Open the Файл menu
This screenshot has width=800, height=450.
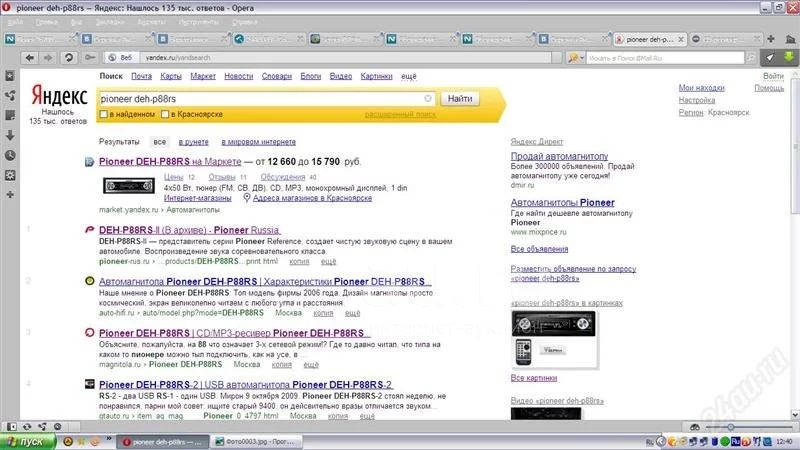[15, 22]
